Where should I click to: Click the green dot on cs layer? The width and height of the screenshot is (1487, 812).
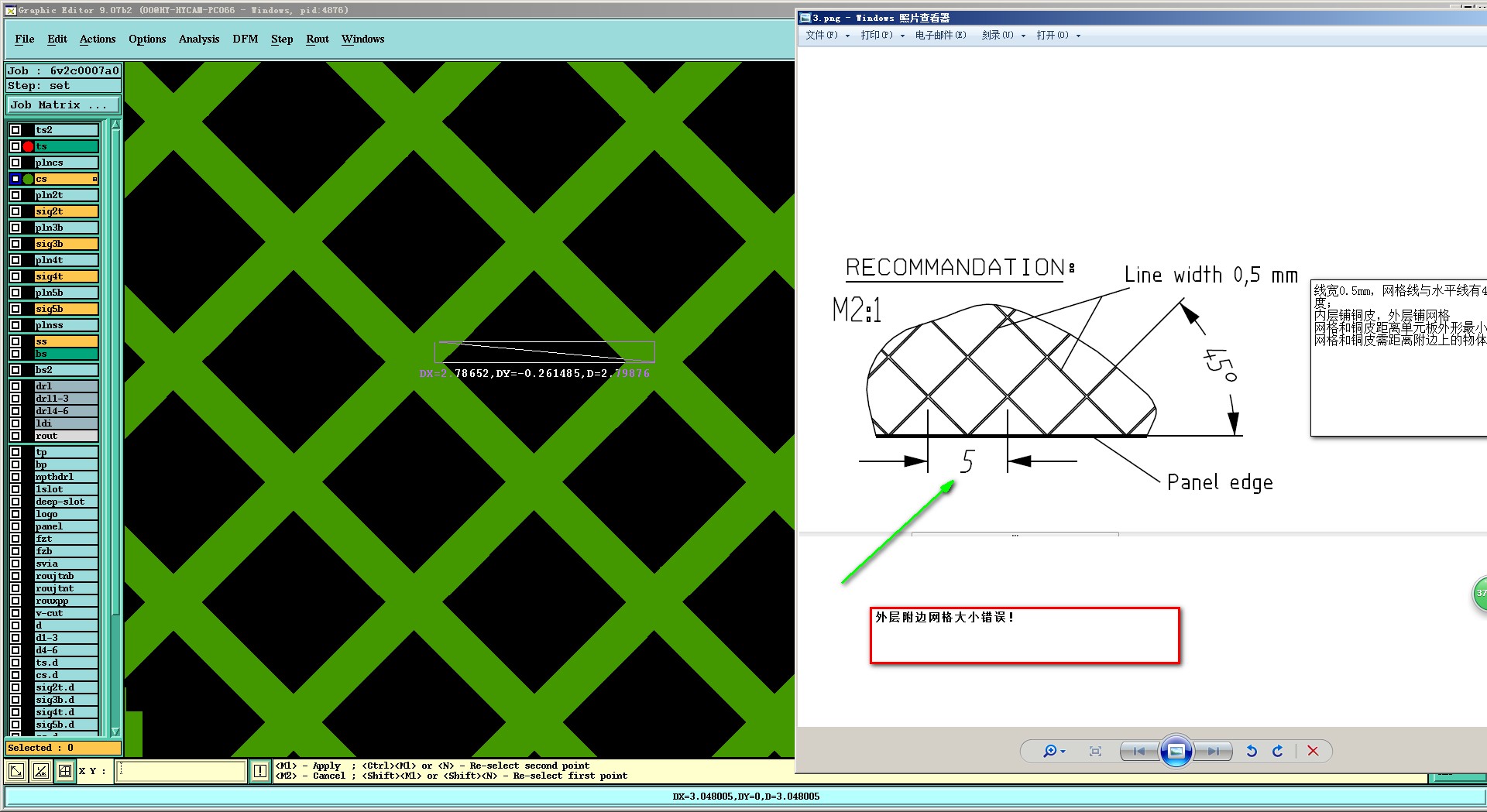point(29,179)
